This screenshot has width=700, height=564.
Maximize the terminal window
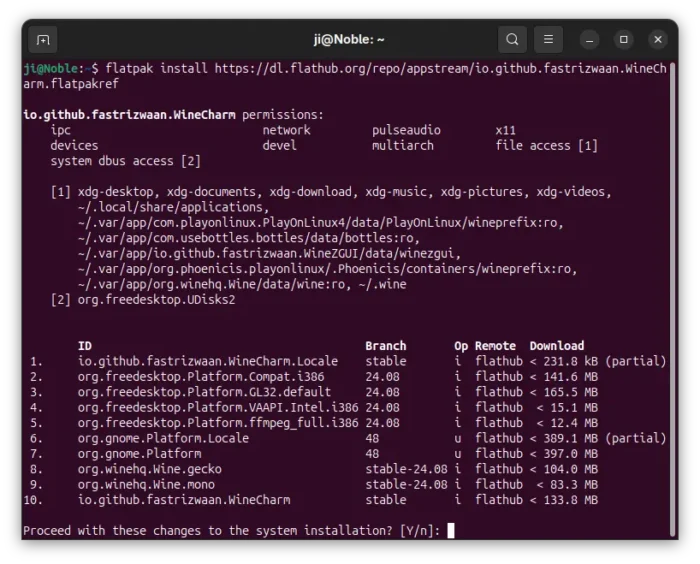624,40
